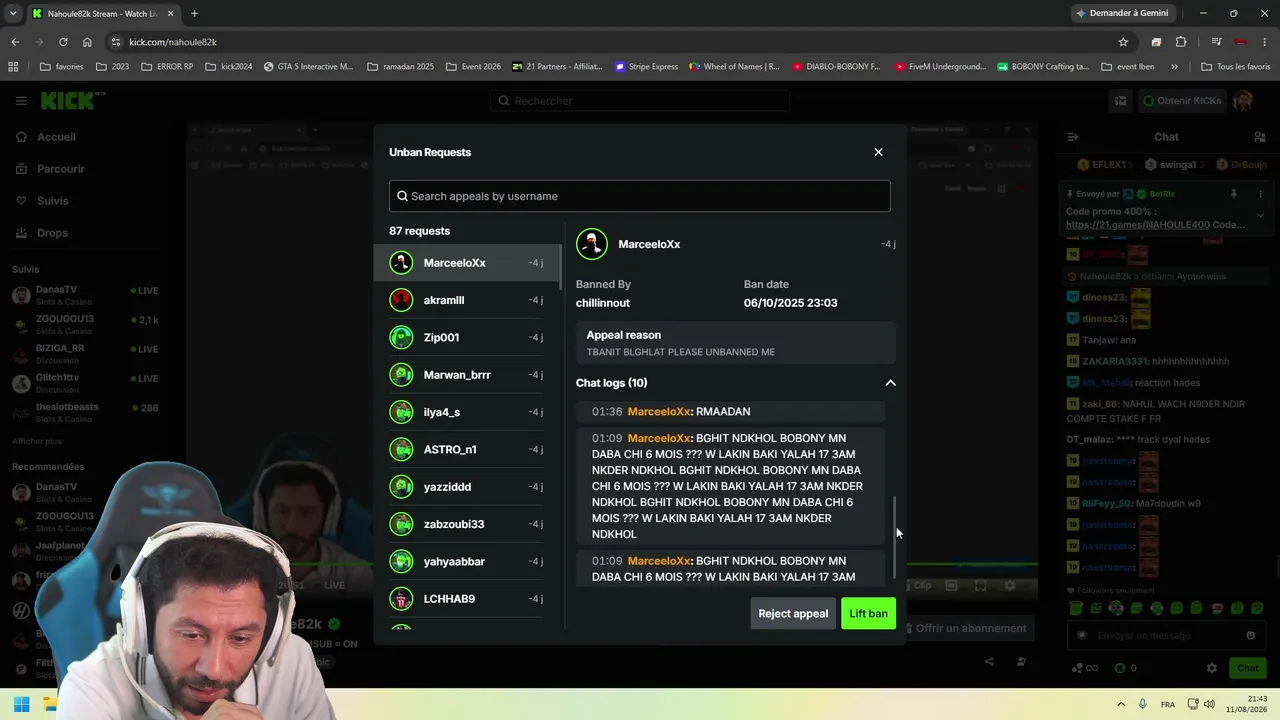Select Zip001 unban request
This screenshot has height=720, width=1280.
tap(467, 337)
